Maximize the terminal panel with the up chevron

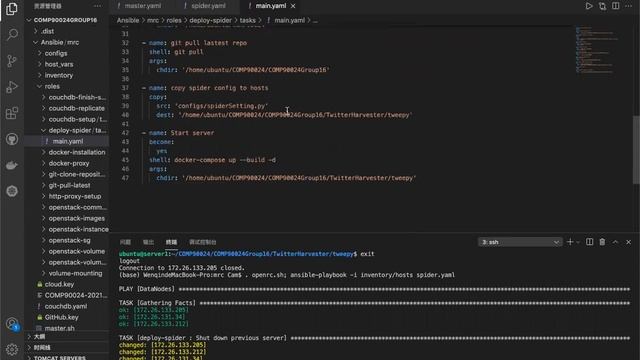[x=615, y=242]
